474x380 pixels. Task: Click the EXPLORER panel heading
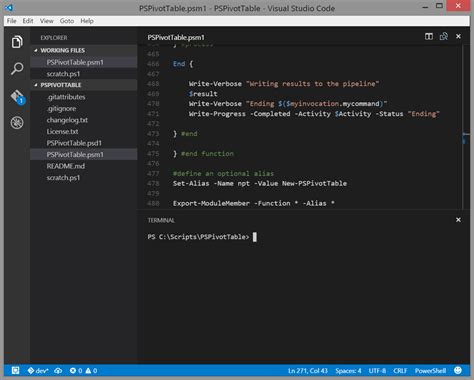[x=54, y=38]
